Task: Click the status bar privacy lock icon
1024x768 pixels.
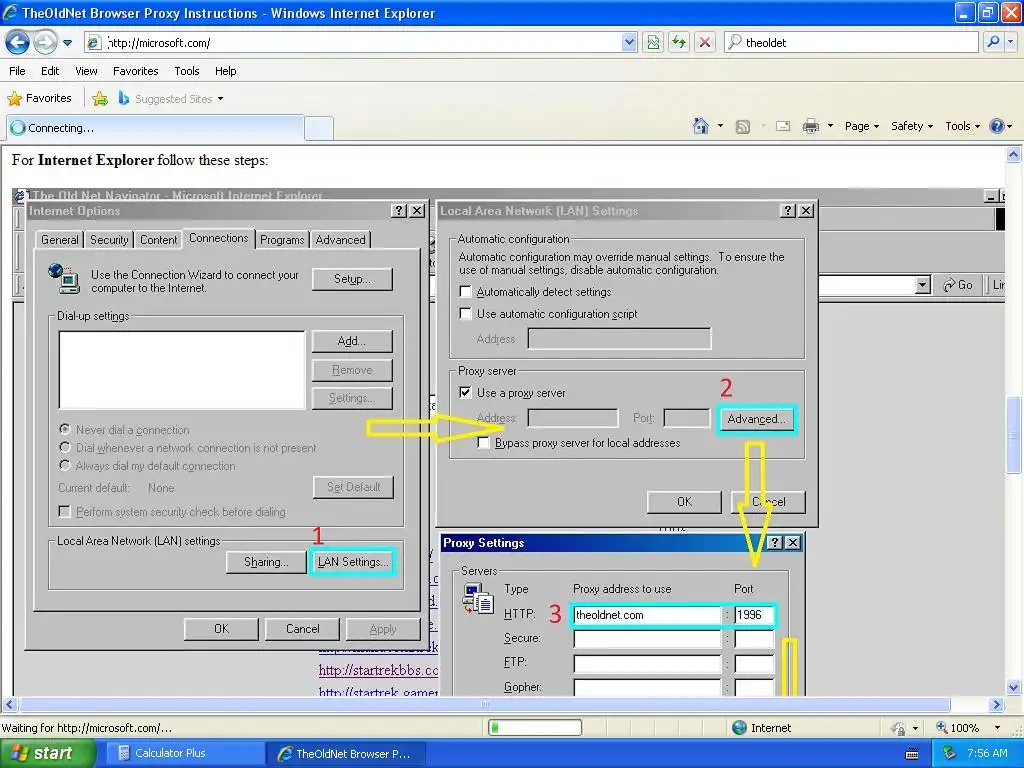Action: 899,728
